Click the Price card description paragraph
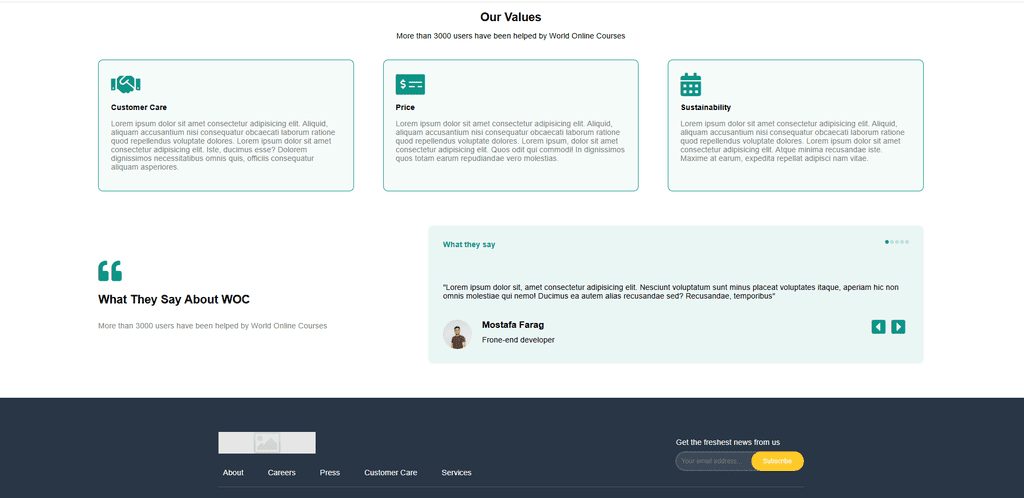The image size is (1024, 498). point(510,141)
